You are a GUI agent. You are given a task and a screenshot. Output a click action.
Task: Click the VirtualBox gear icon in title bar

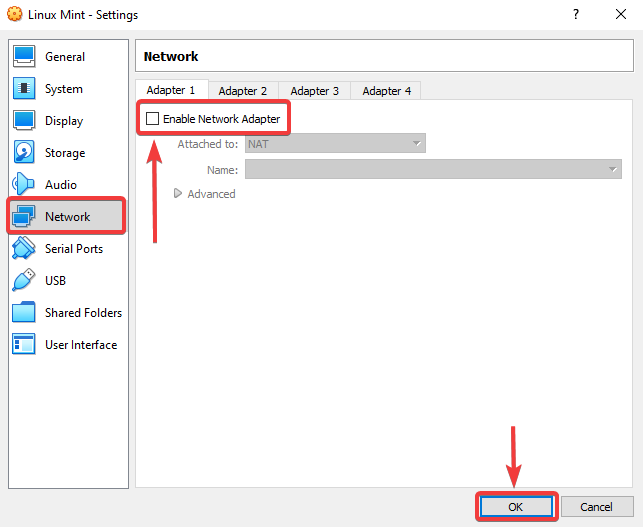pos(14,14)
